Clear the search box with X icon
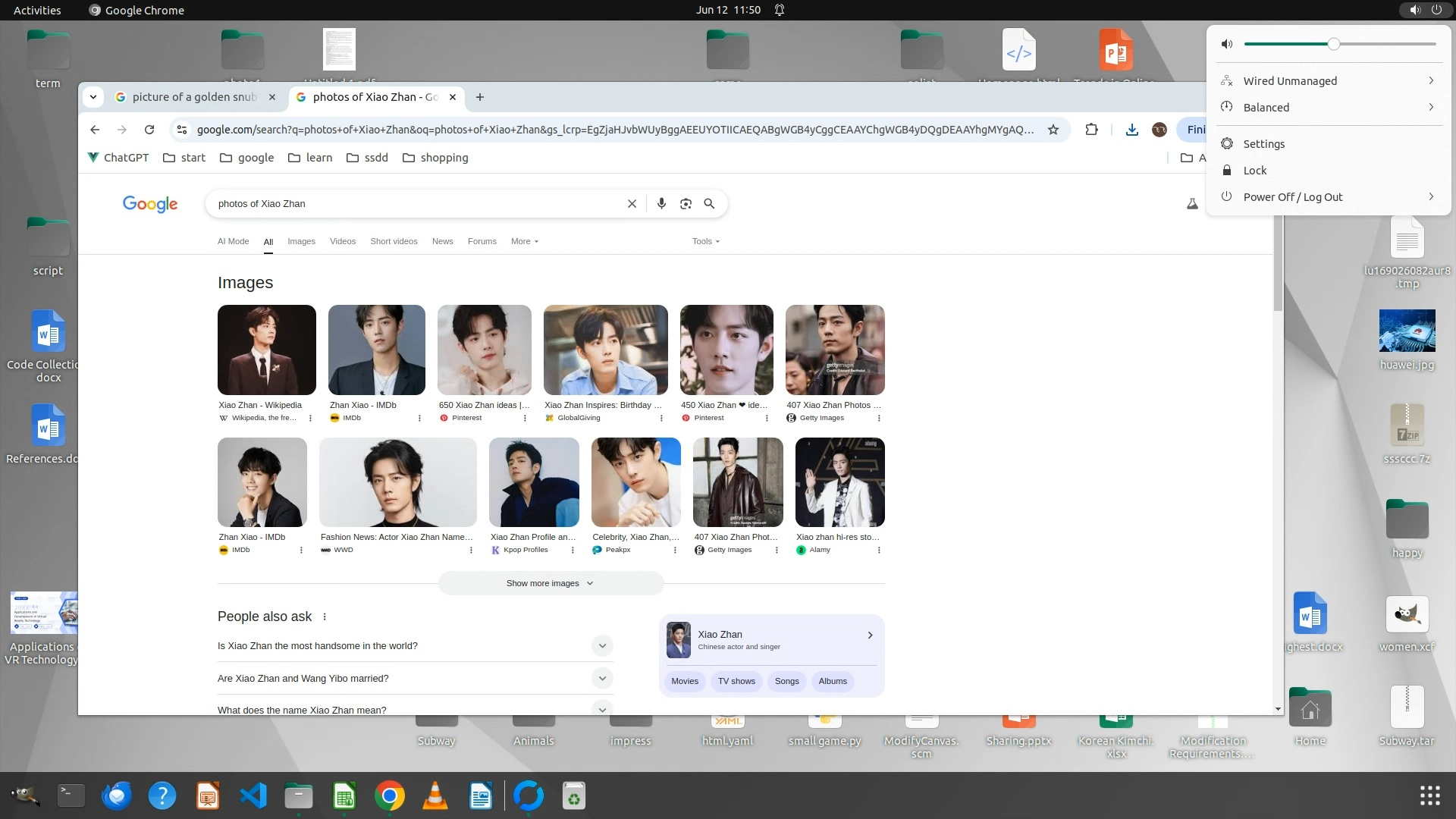Viewport: 1456px width, 819px height. pyautogui.click(x=632, y=203)
